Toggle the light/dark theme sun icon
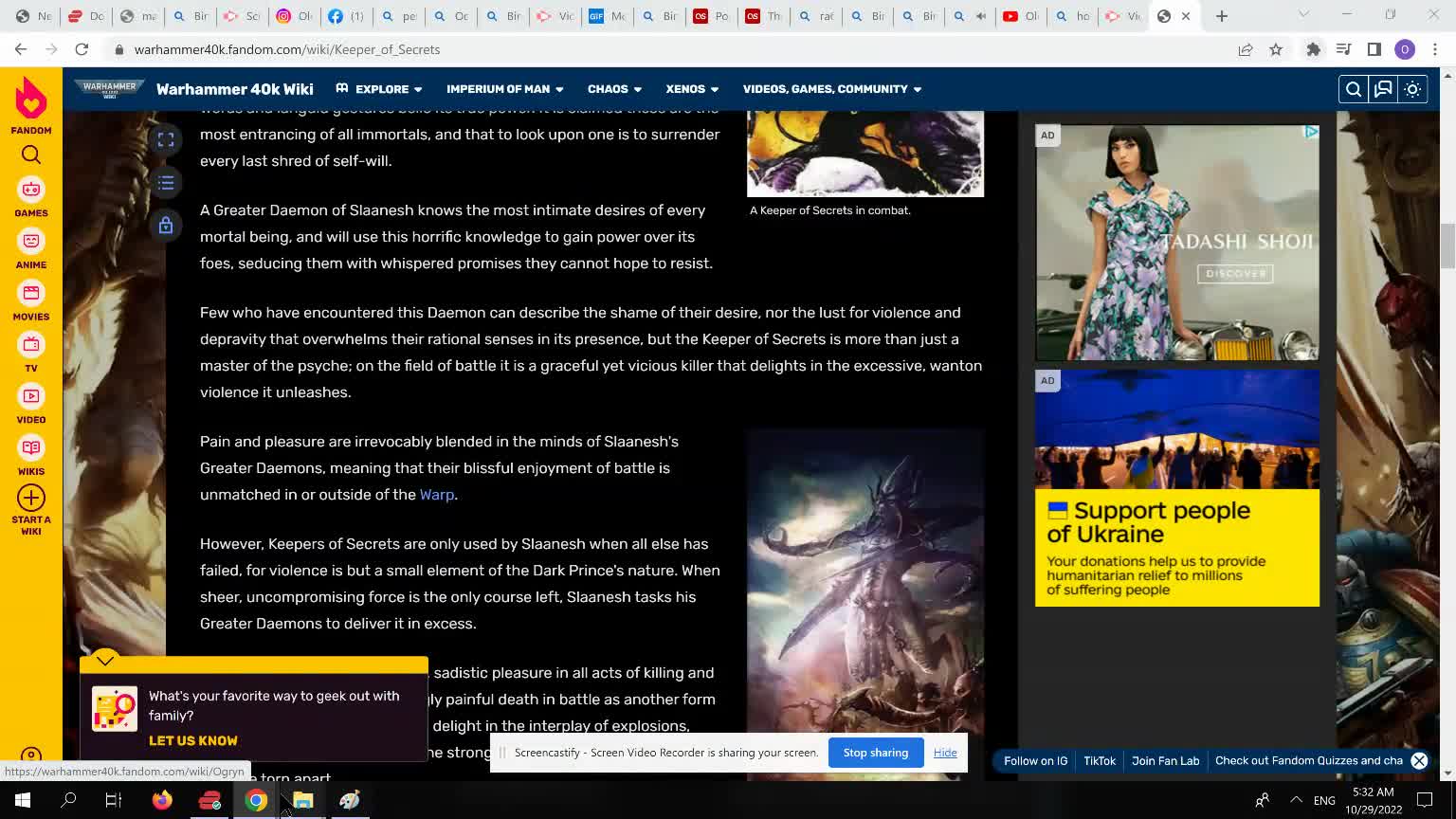This screenshot has height=819, width=1456. (1412, 89)
